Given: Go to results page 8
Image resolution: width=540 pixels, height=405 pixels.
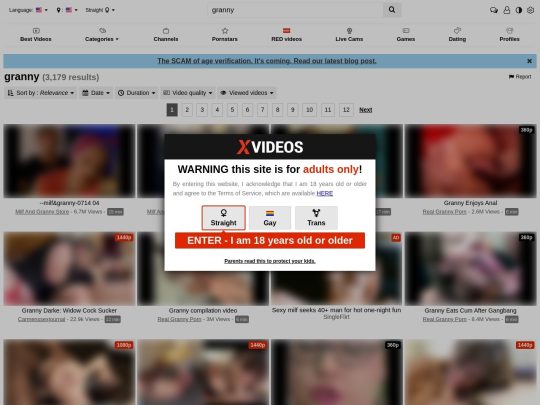Looking at the screenshot, I should pos(277,110).
